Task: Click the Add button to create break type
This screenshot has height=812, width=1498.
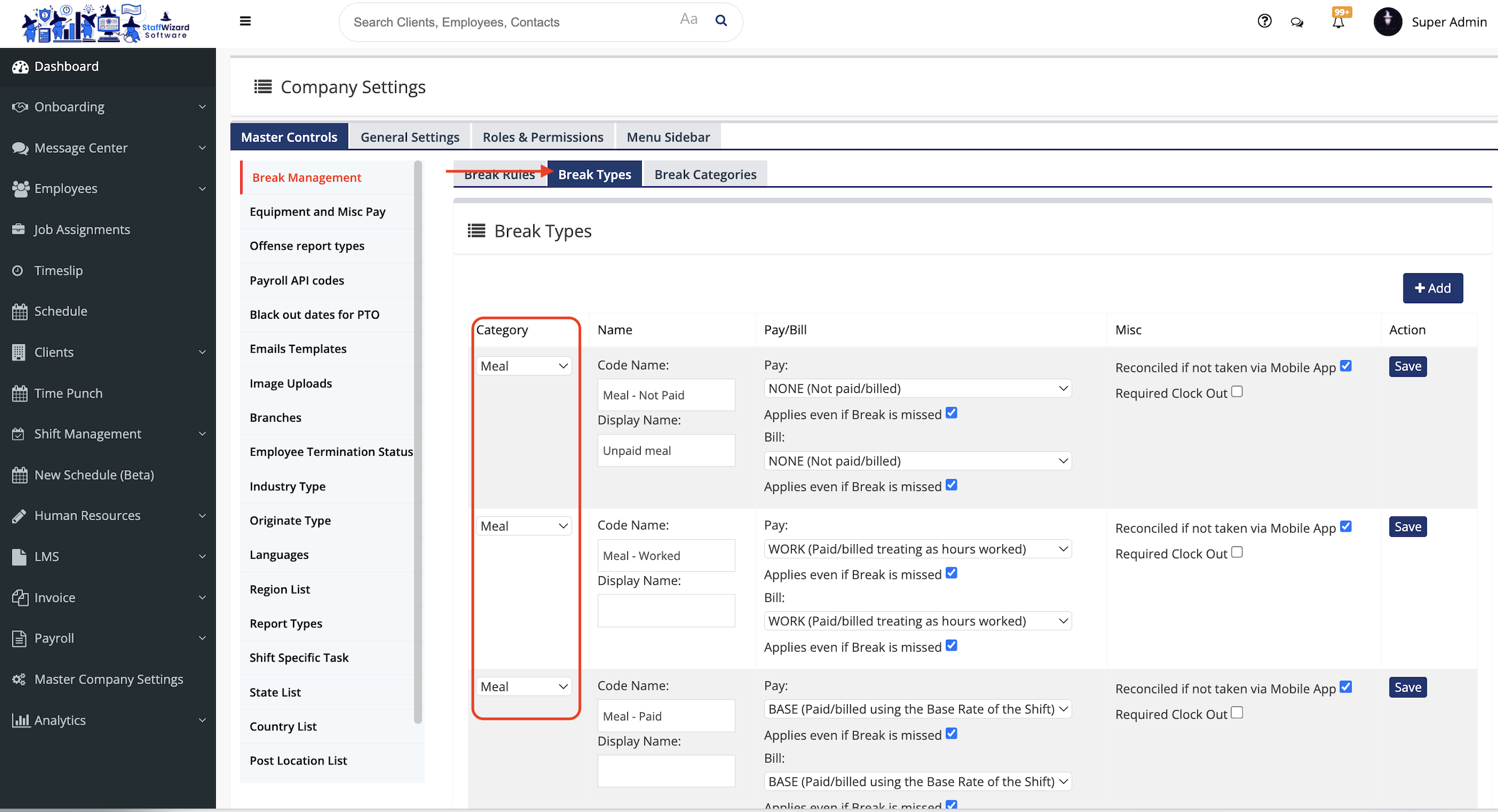Action: coord(1432,288)
